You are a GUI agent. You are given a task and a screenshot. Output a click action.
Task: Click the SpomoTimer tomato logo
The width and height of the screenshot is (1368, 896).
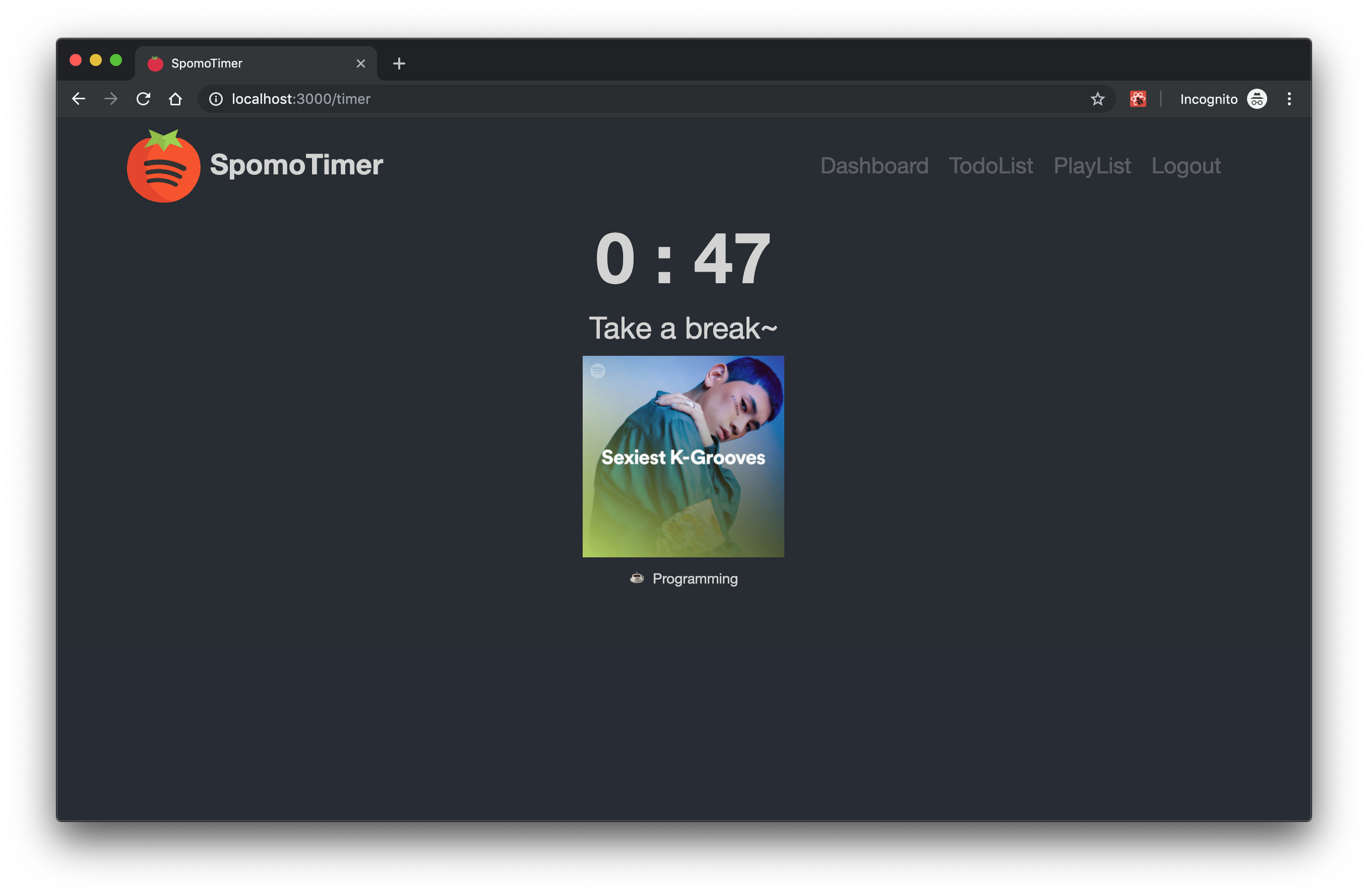click(x=163, y=167)
